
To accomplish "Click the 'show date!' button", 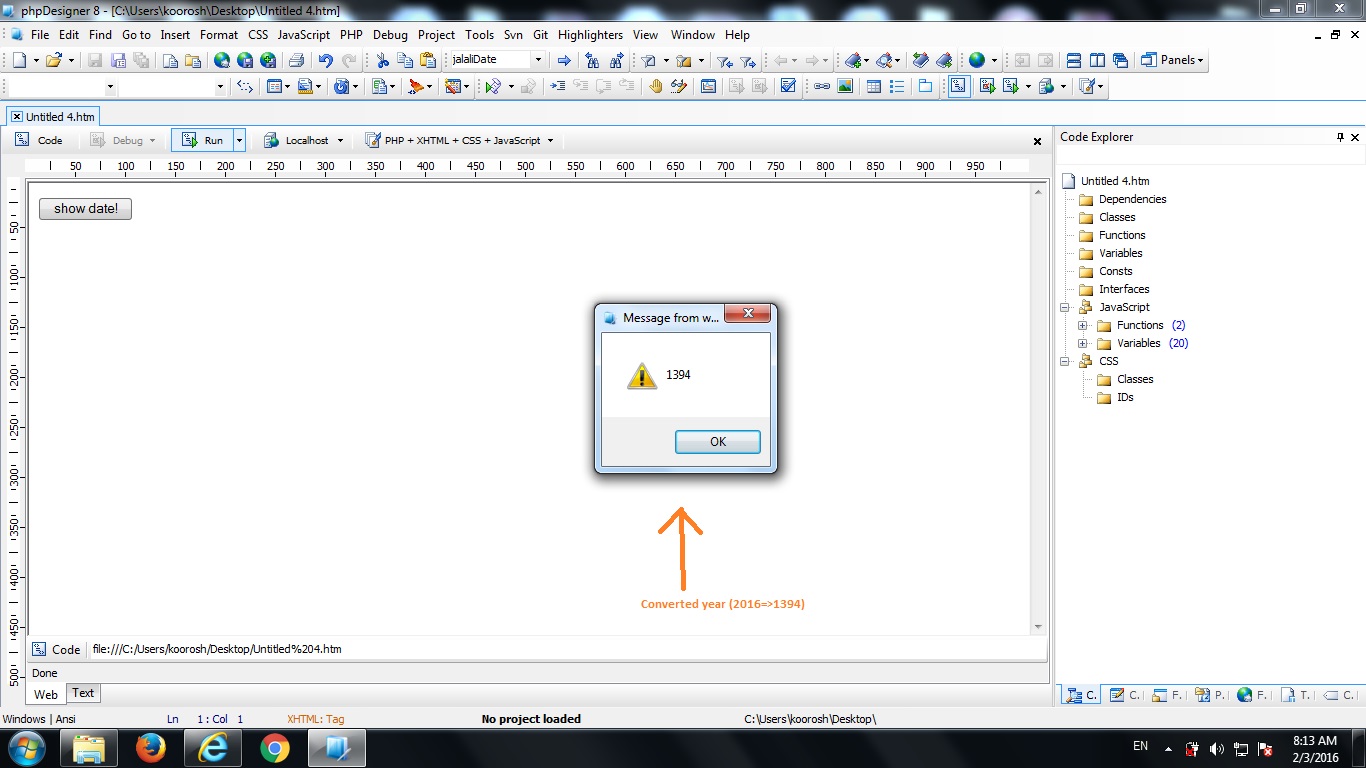I will tap(85, 209).
